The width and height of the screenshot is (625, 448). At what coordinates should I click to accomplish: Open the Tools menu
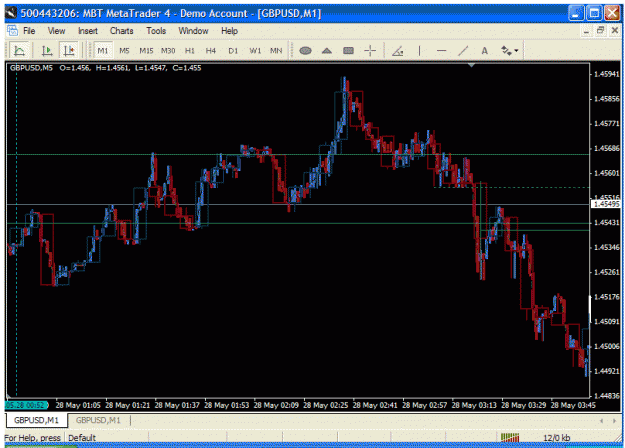click(x=156, y=31)
